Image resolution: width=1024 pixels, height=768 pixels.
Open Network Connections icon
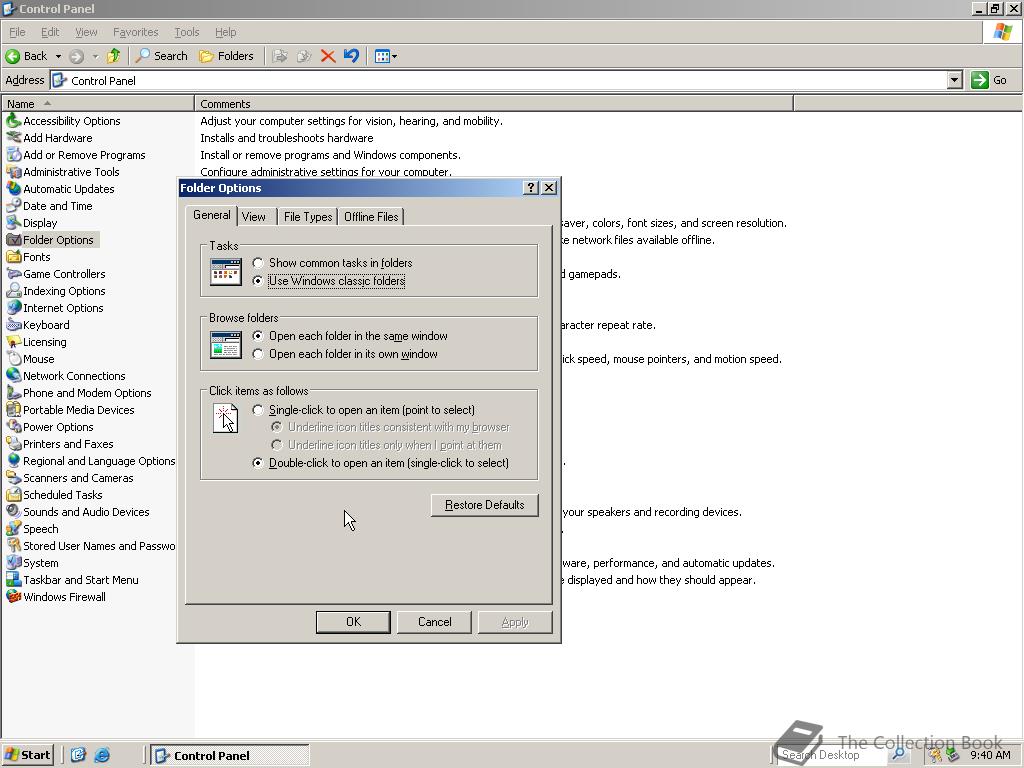point(14,376)
